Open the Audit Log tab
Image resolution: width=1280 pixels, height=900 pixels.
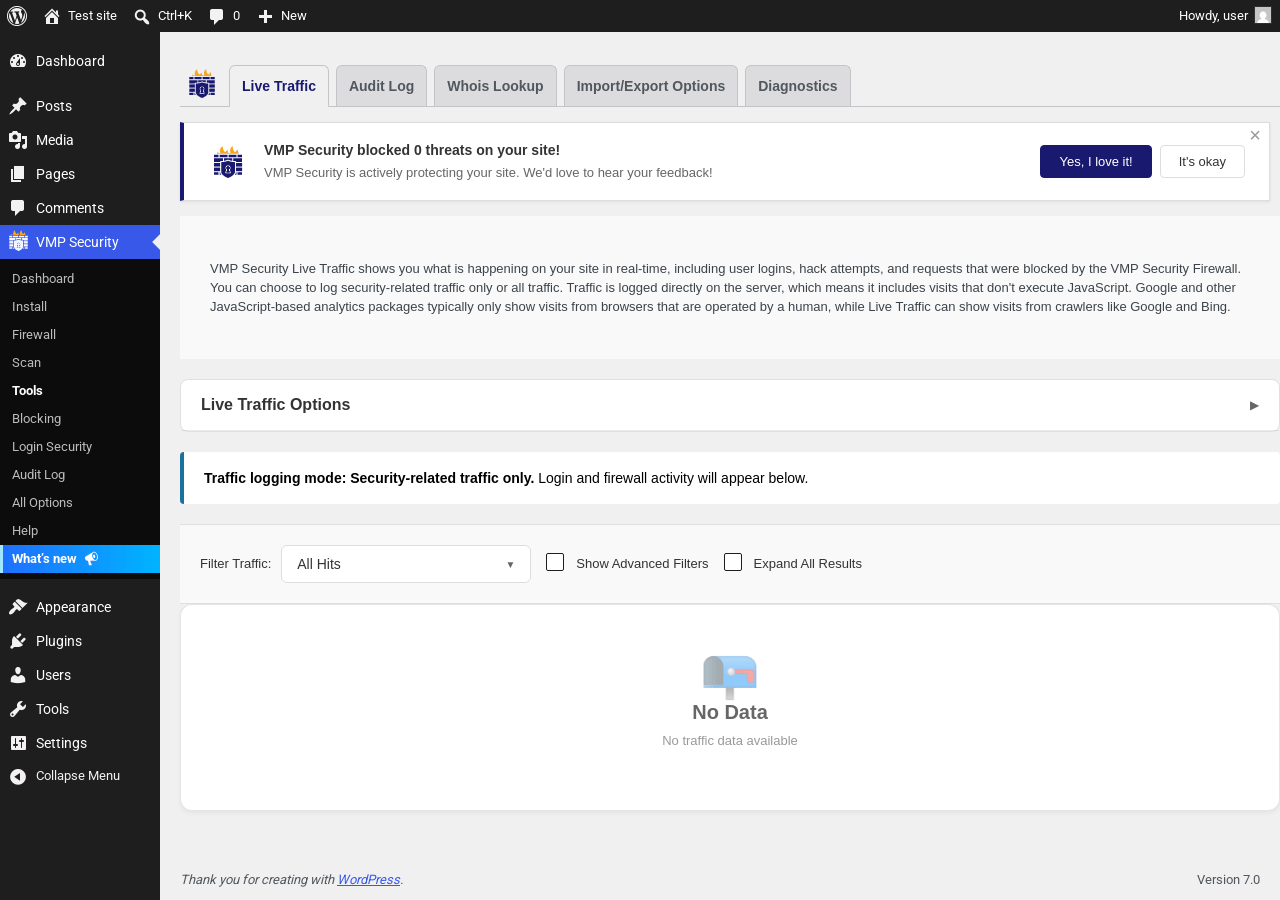click(381, 86)
